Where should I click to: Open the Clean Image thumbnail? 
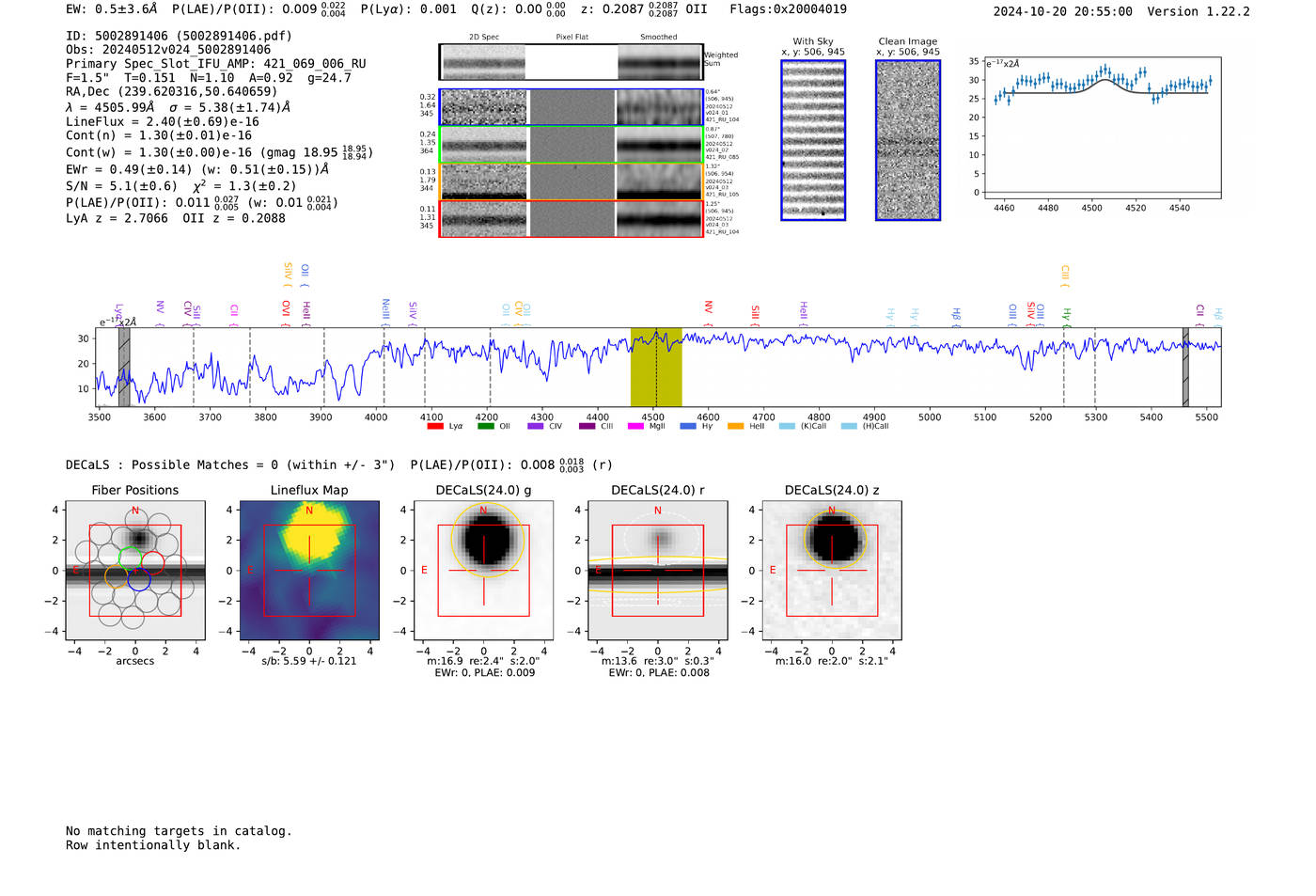[x=908, y=140]
